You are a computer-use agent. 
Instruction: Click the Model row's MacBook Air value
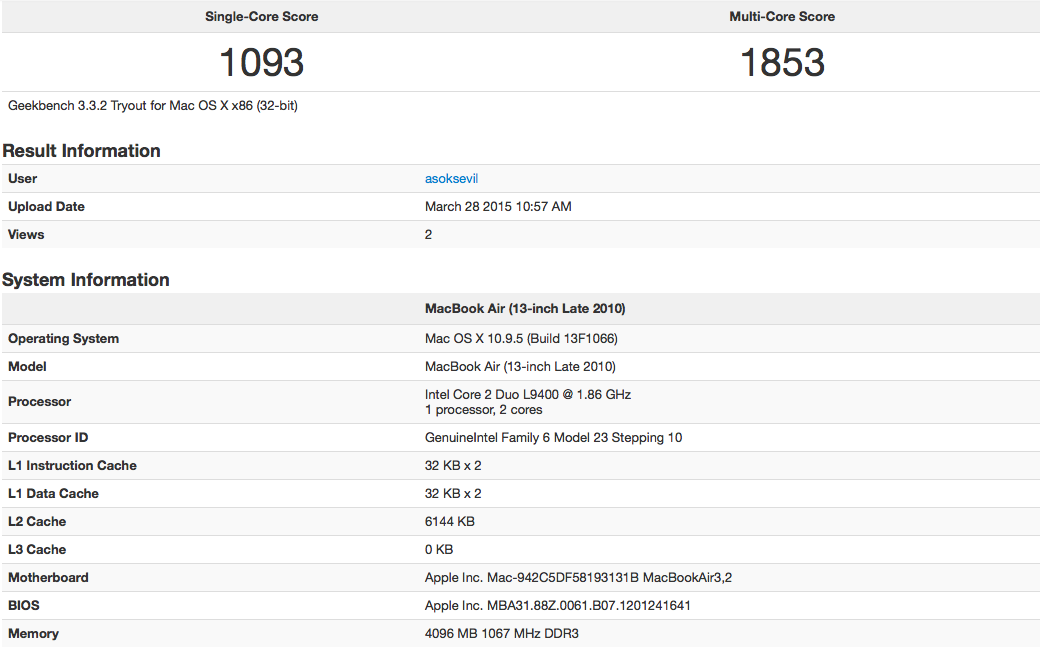click(520, 366)
